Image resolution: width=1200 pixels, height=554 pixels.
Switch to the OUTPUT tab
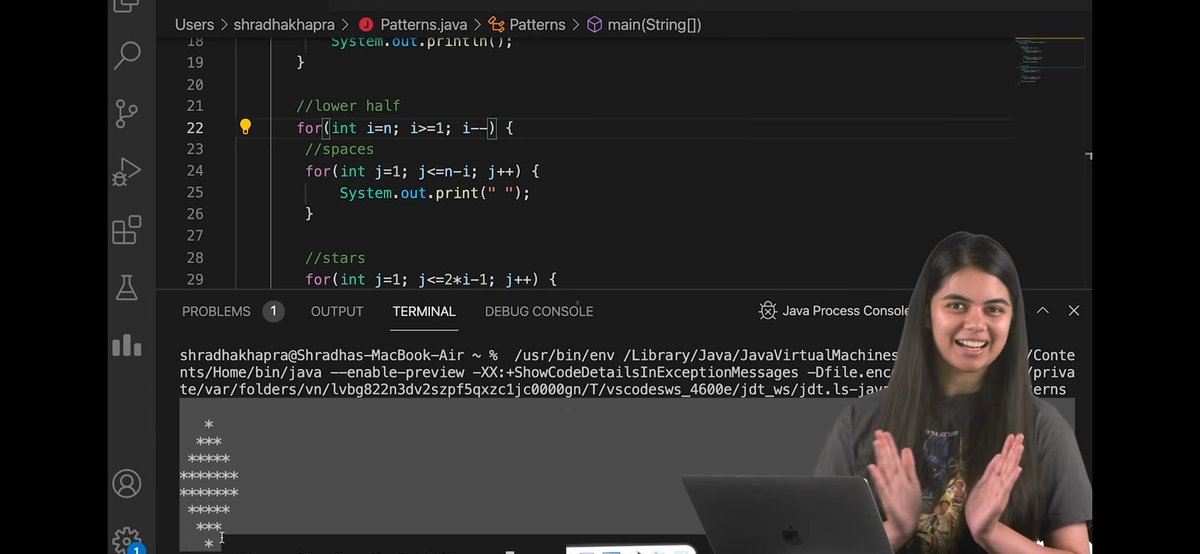tap(337, 311)
